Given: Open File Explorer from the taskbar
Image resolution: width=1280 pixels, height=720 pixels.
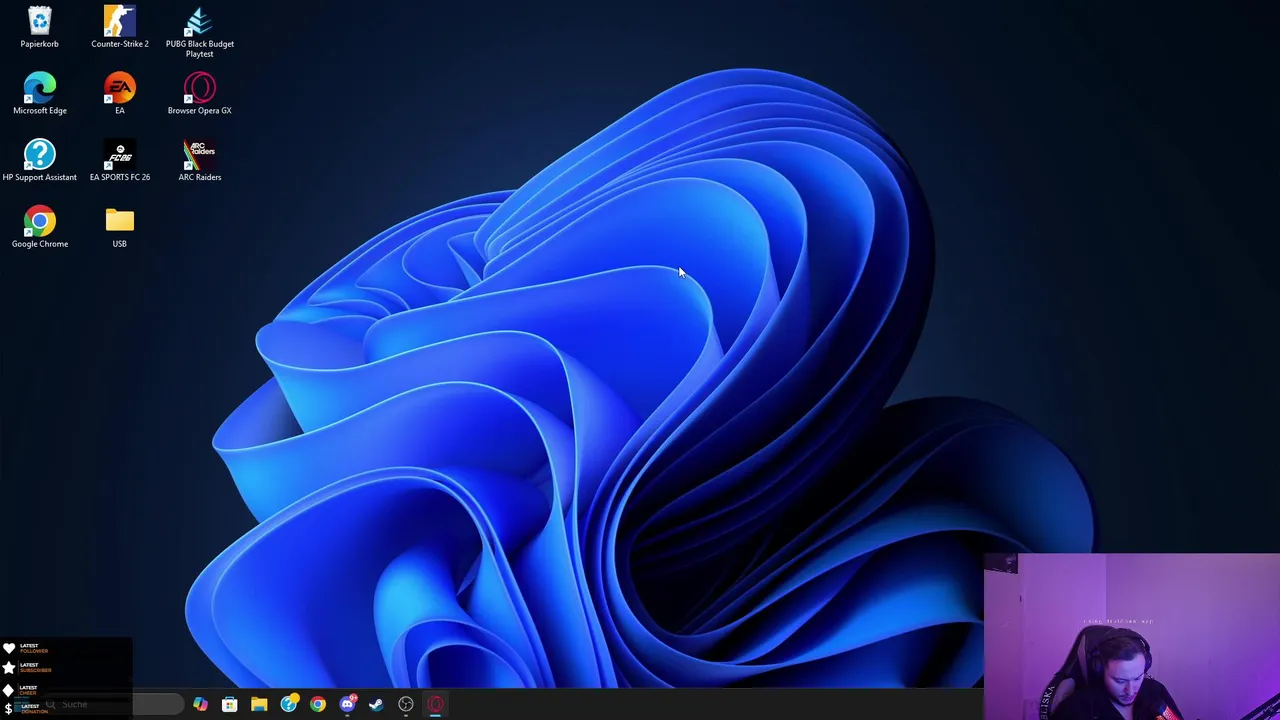Looking at the screenshot, I should tap(259, 704).
